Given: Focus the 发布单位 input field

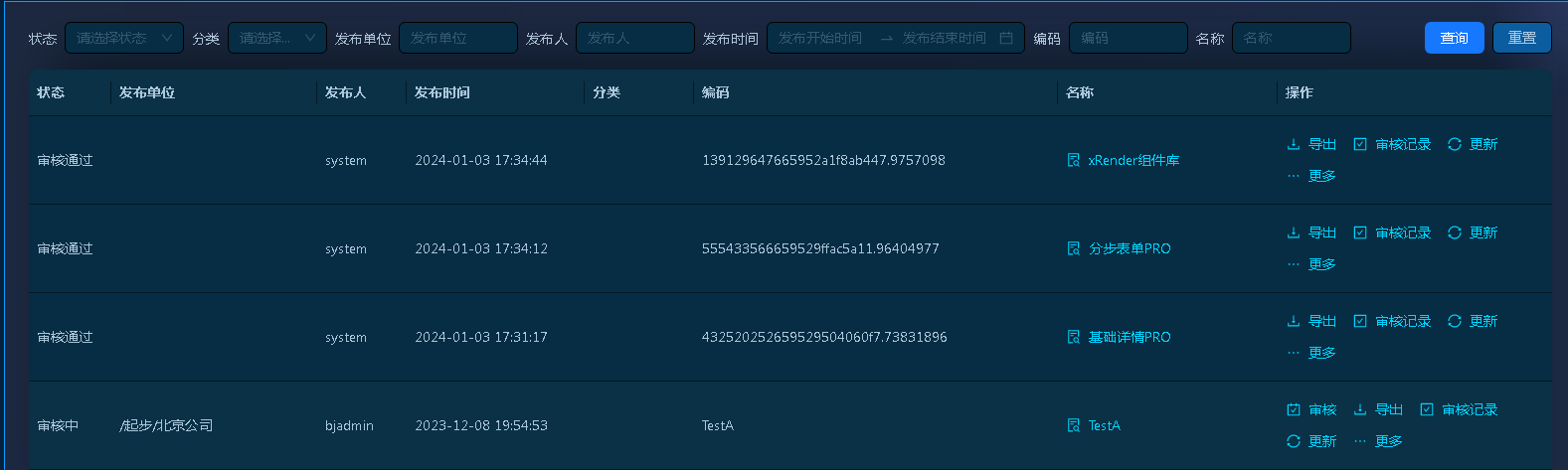Looking at the screenshot, I should coord(458,38).
